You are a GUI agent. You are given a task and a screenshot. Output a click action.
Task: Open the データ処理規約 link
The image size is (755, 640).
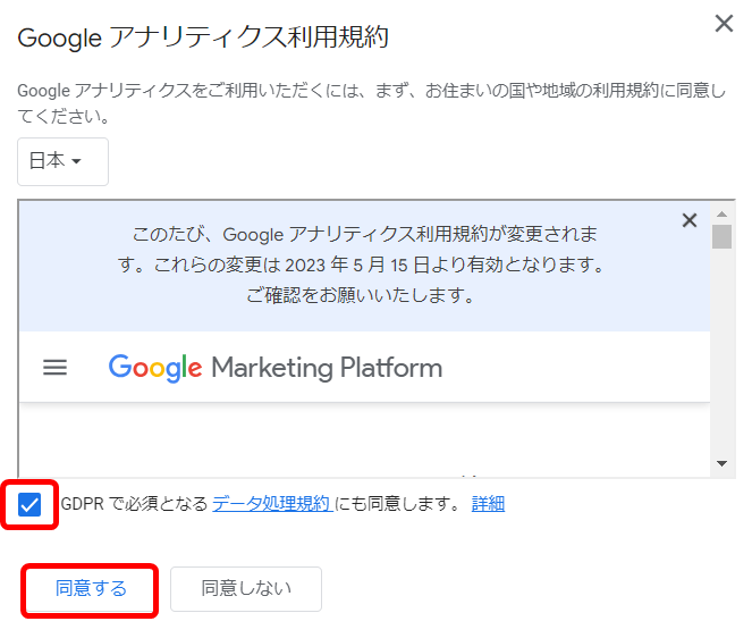coord(273,504)
